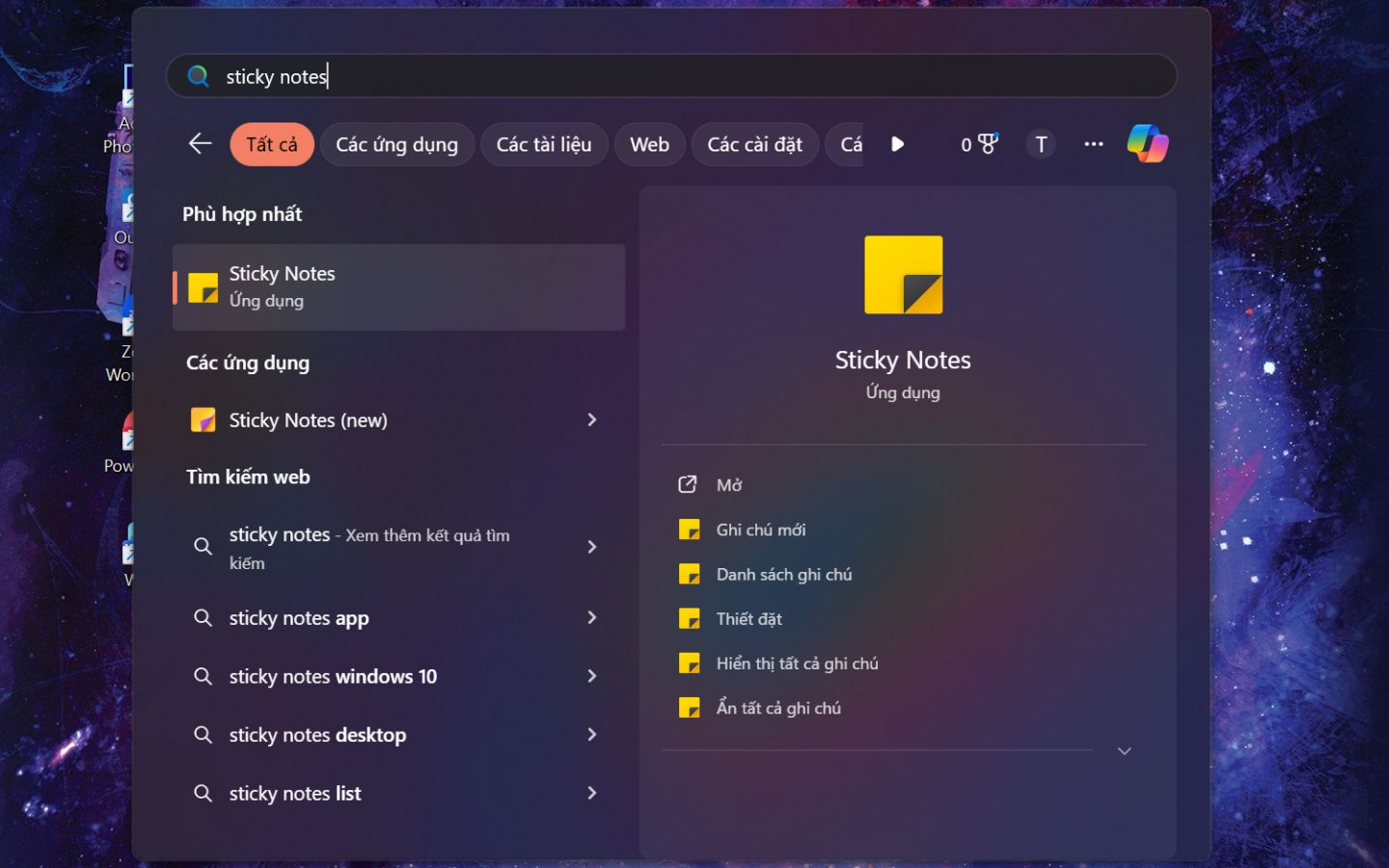The height and width of the screenshot is (868, 1389).
Task: Open the three-dot more options menu
Action: [x=1093, y=144]
